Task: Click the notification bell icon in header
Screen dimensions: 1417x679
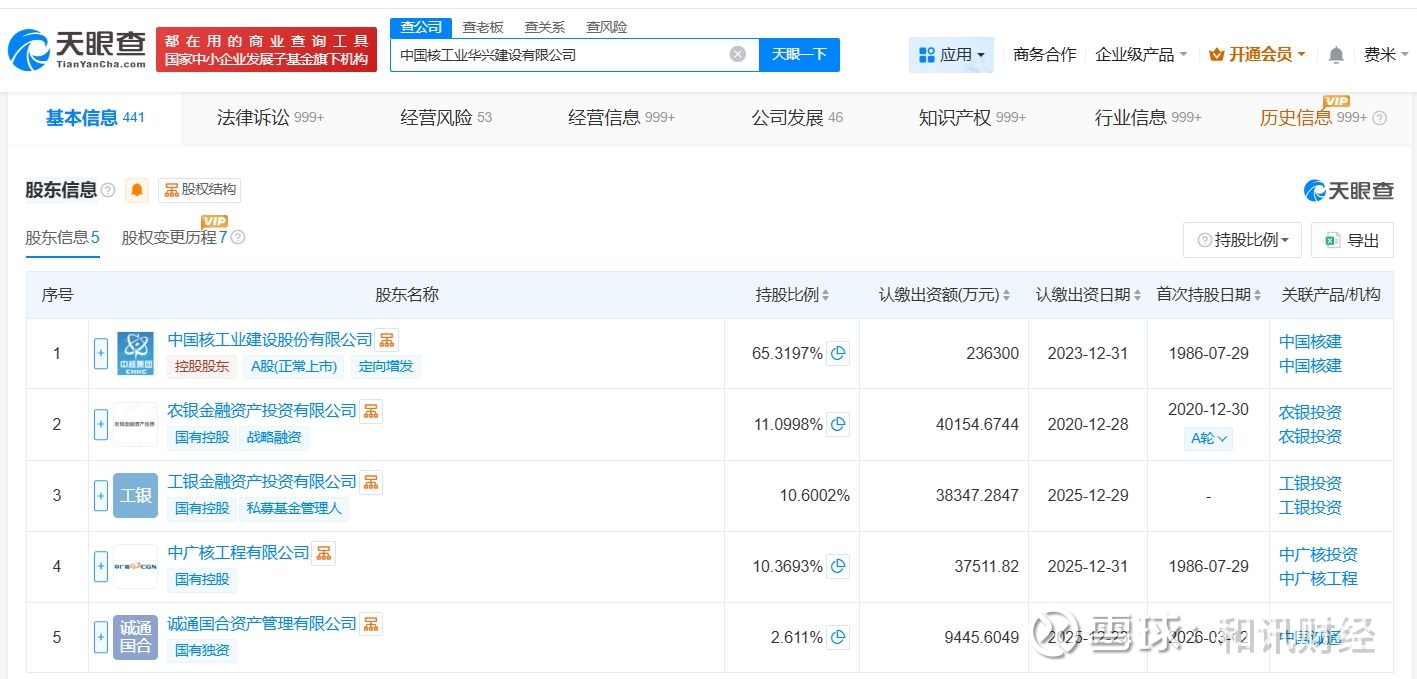Action: [1336, 55]
